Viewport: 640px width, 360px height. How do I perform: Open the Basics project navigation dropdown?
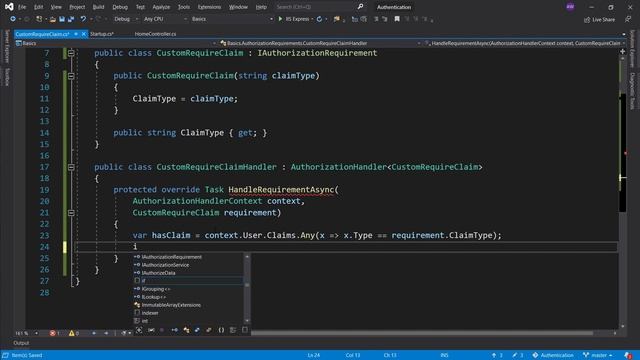tap(116, 43)
